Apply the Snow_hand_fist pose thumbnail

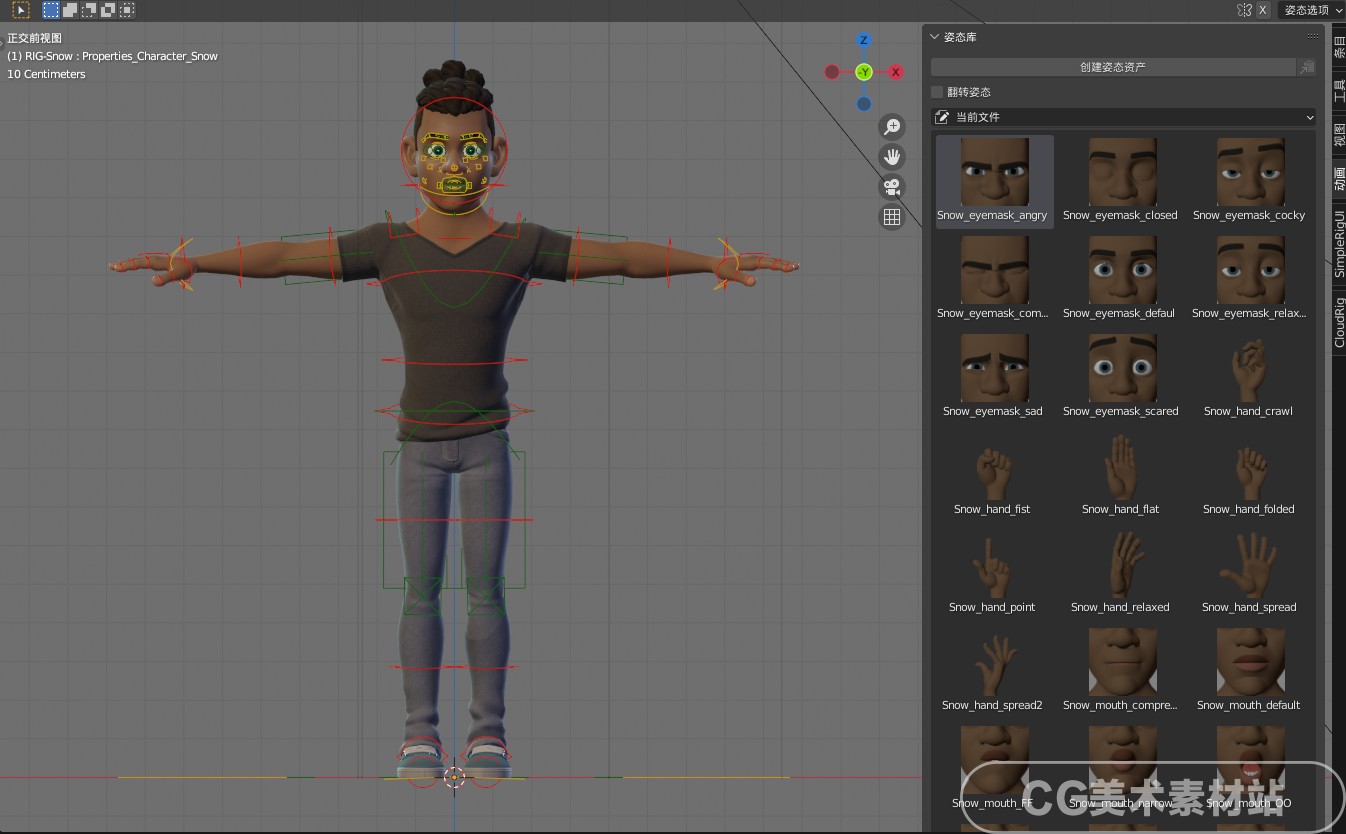click(993, 470)
